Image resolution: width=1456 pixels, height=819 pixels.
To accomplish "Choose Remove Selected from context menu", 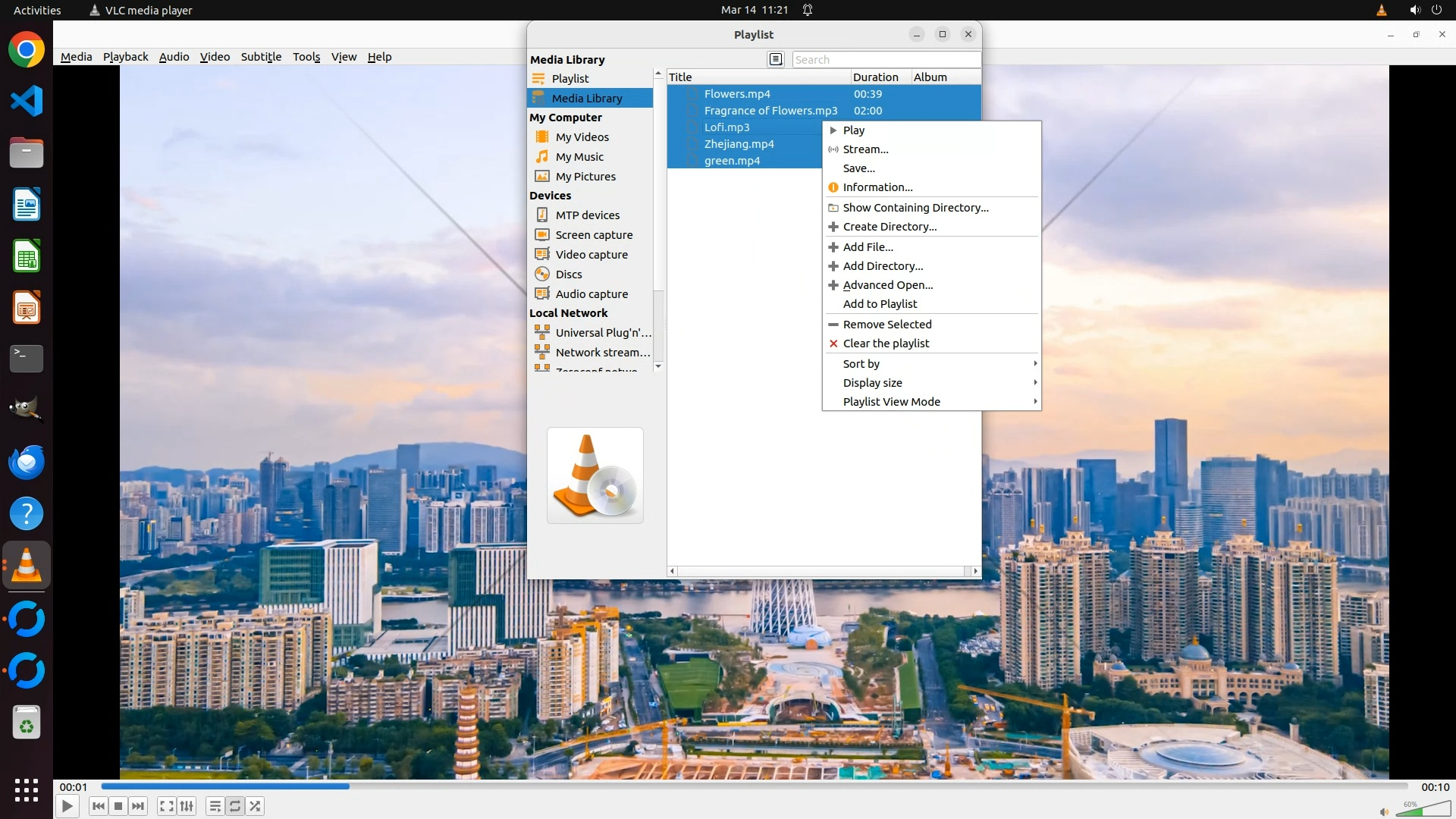I will pos(886,325).
